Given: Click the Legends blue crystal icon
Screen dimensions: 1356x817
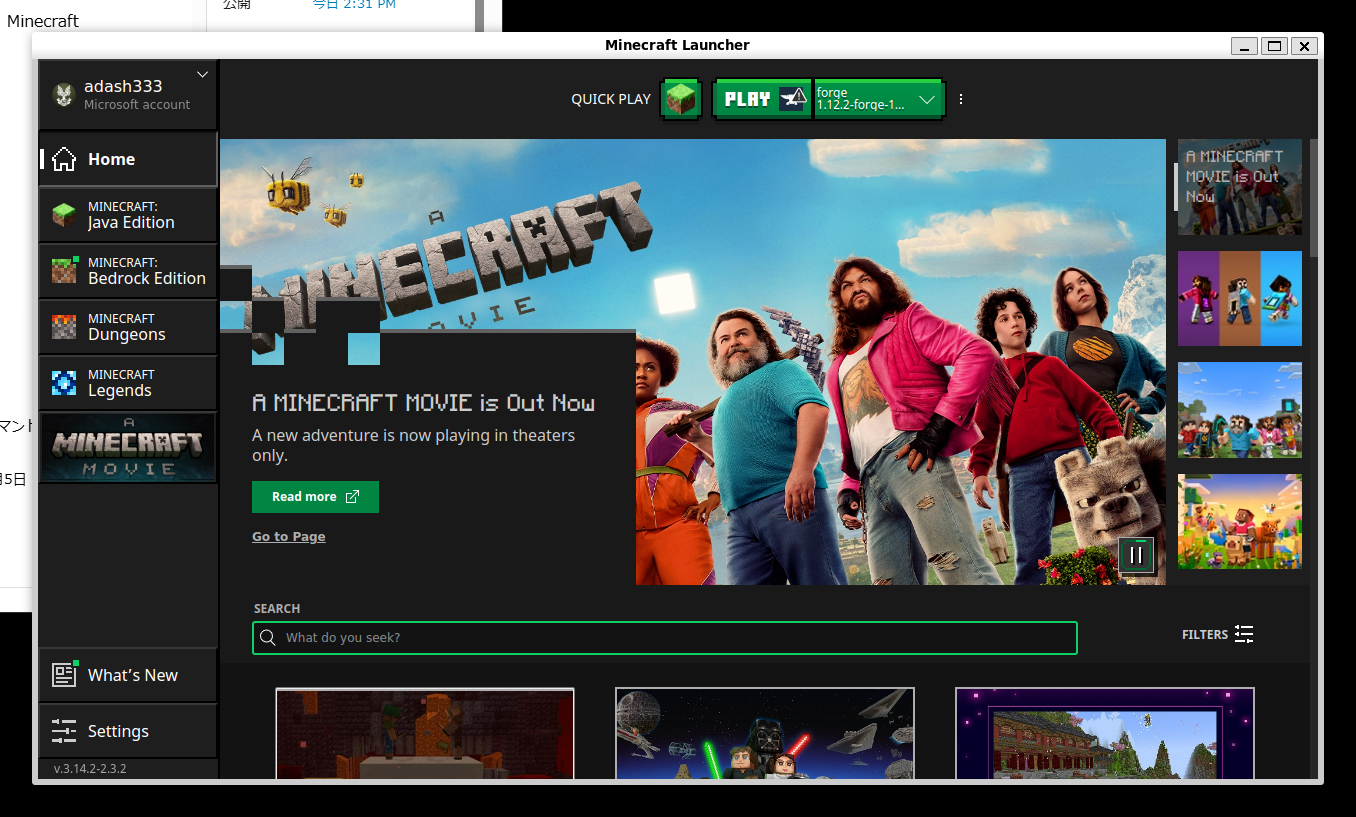Looking at the screenshot, I should point(64,383).
